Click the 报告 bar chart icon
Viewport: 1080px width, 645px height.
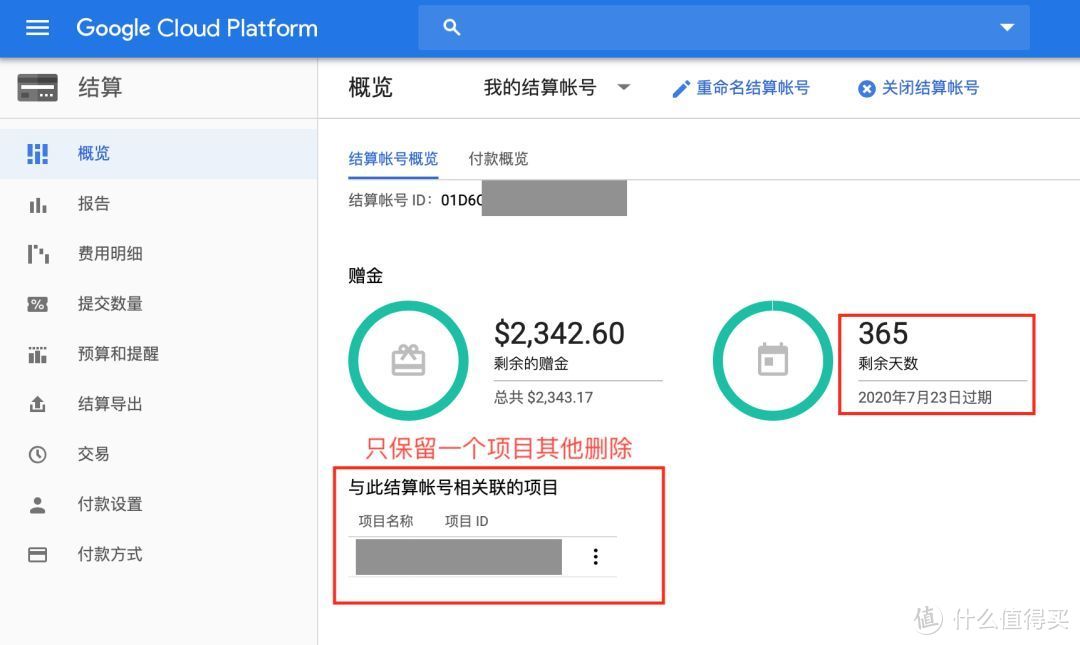point(38,205)
